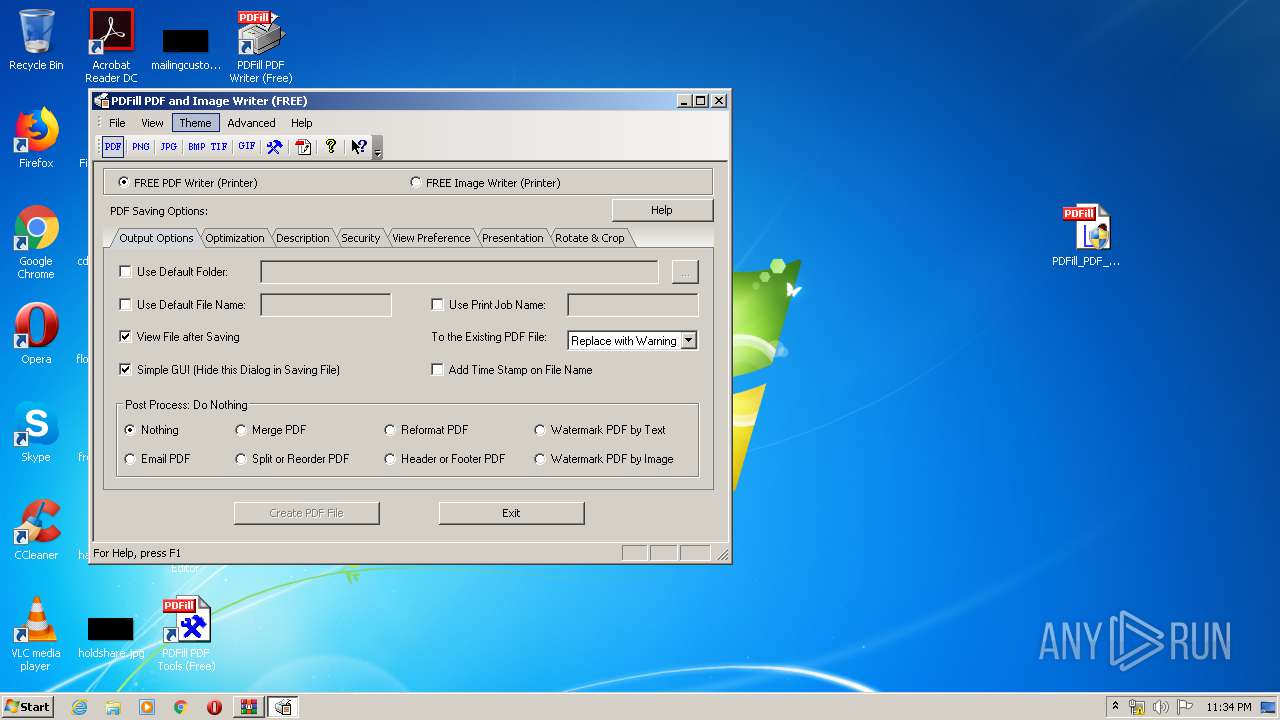Switch to the Rotate & Crop tab

(589, 238)
